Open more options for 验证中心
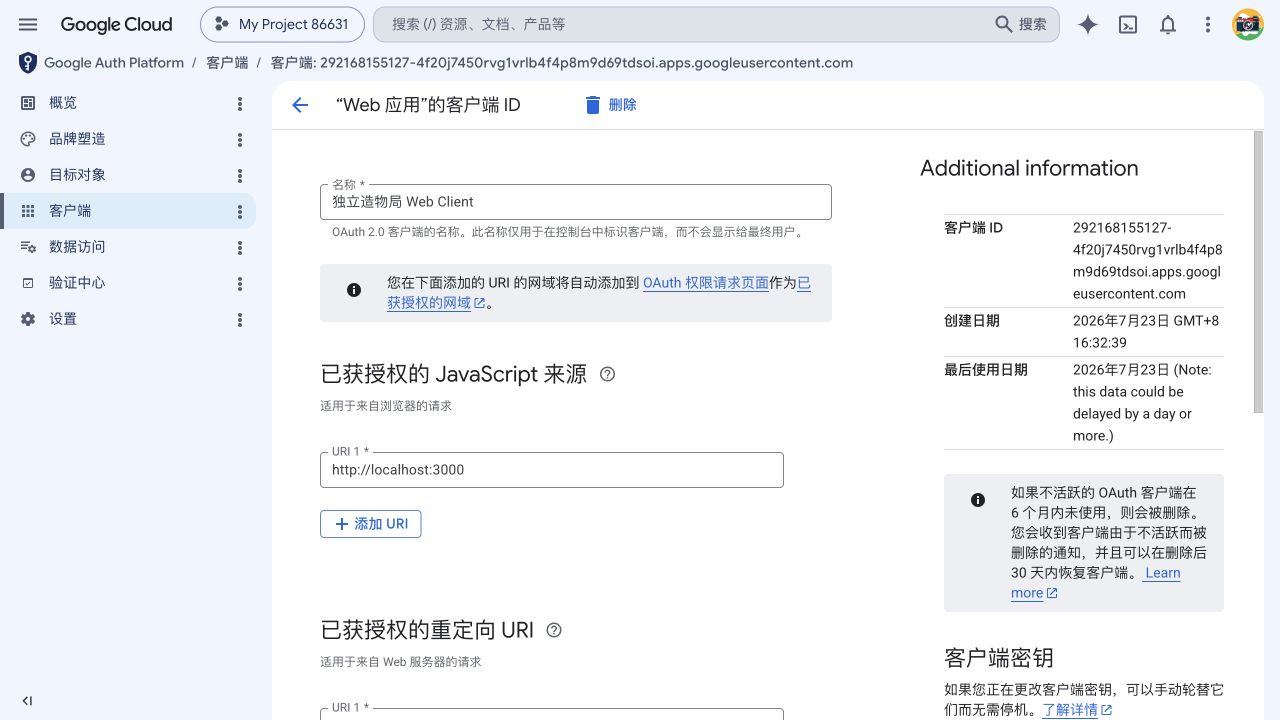1280x720 pixels. click(240, 284)
